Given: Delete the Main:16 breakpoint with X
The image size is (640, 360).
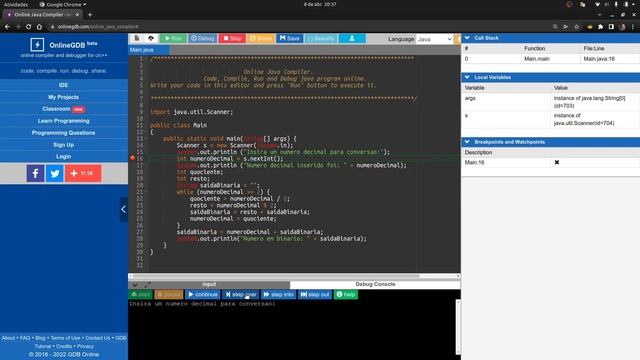Looking at the screenshot, I should tap(557, 162).
